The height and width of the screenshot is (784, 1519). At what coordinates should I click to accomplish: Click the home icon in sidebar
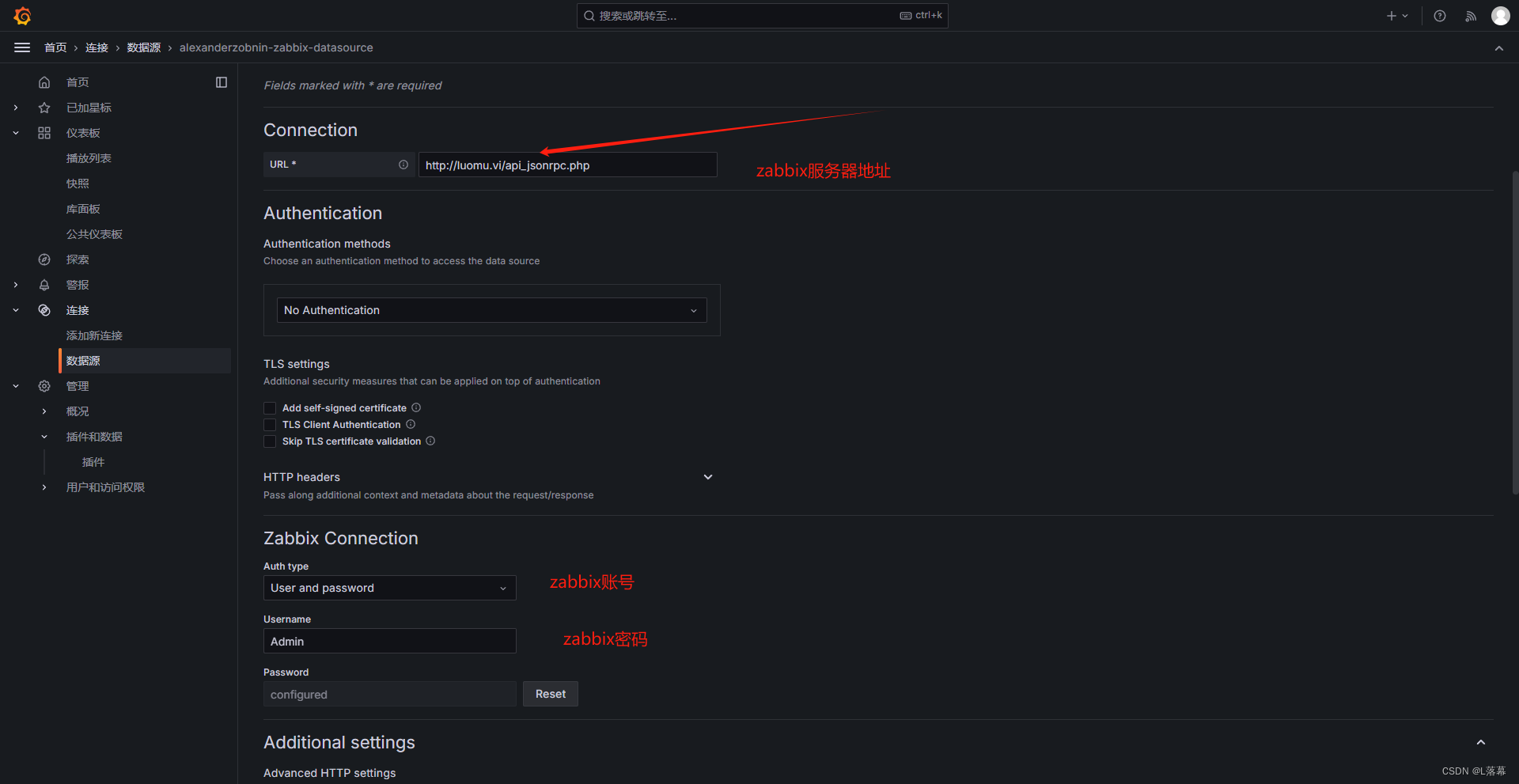tap(44, 82)
